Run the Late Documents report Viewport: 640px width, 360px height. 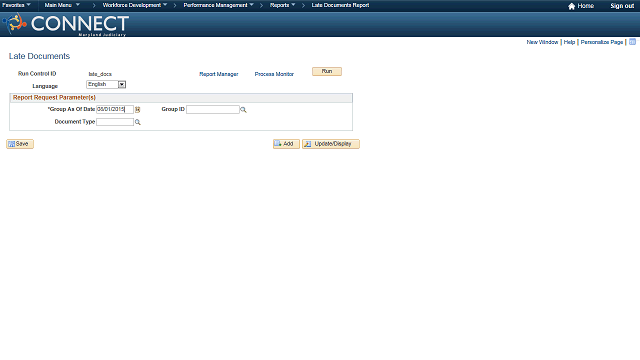click(327, 71)
